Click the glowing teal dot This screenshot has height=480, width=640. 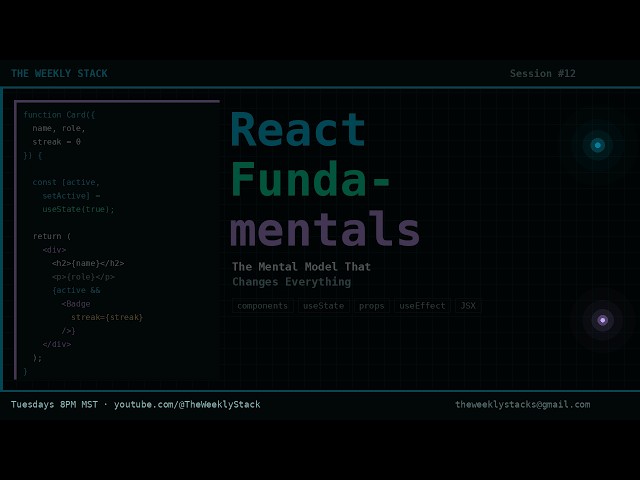tap(598, 145)
